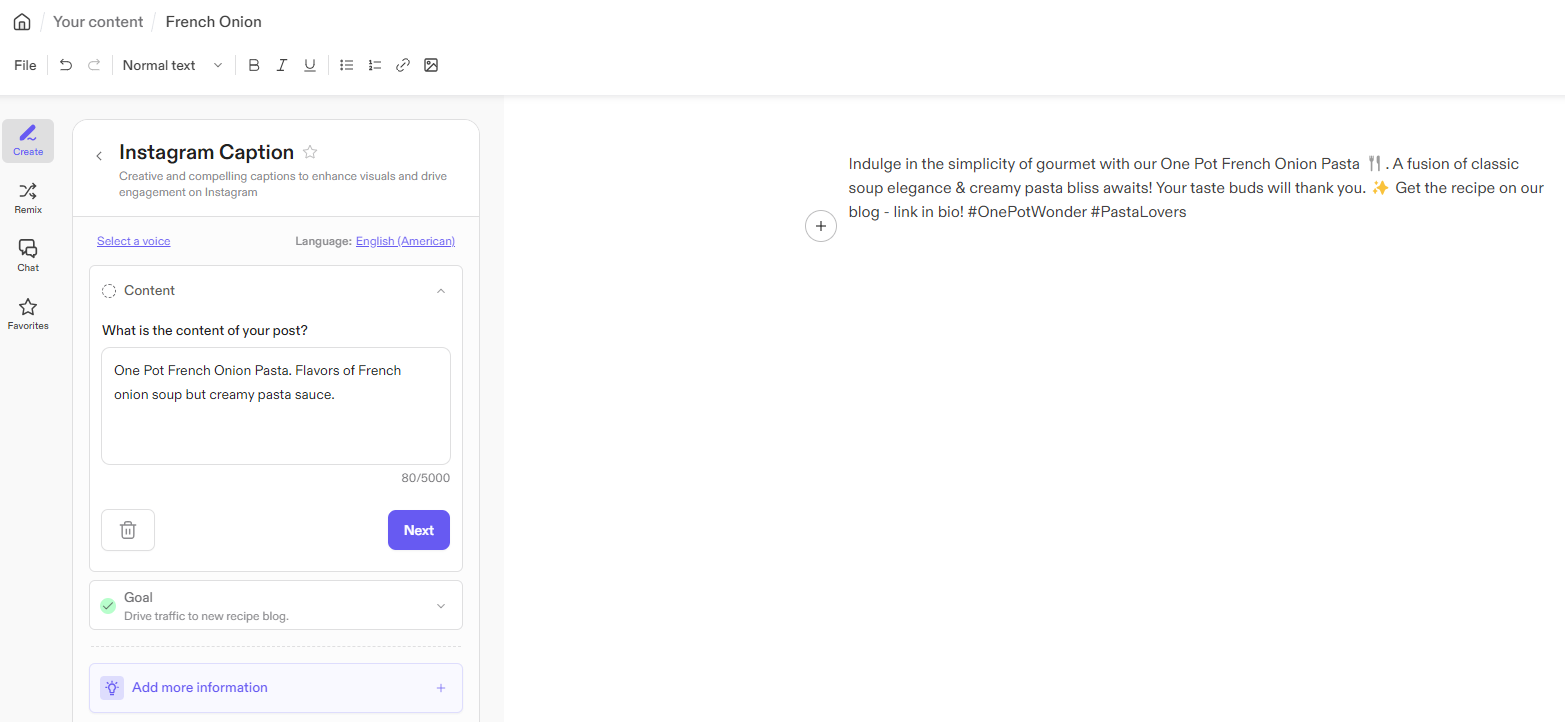Open the File menu
Viewport: 1565px width, 722px height.
[25, 65]
